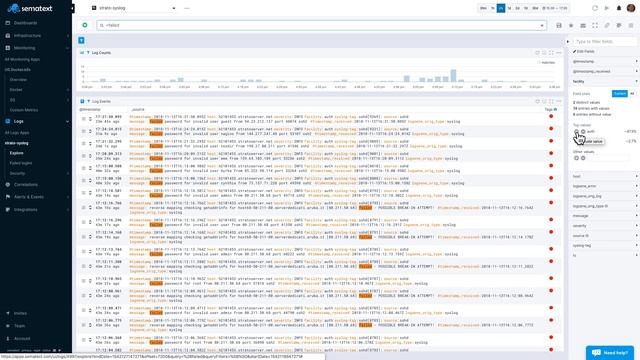Click the link icon in the search toolbar
The width and height of the screenshot is (640, 360).
[x=607, y=25]
